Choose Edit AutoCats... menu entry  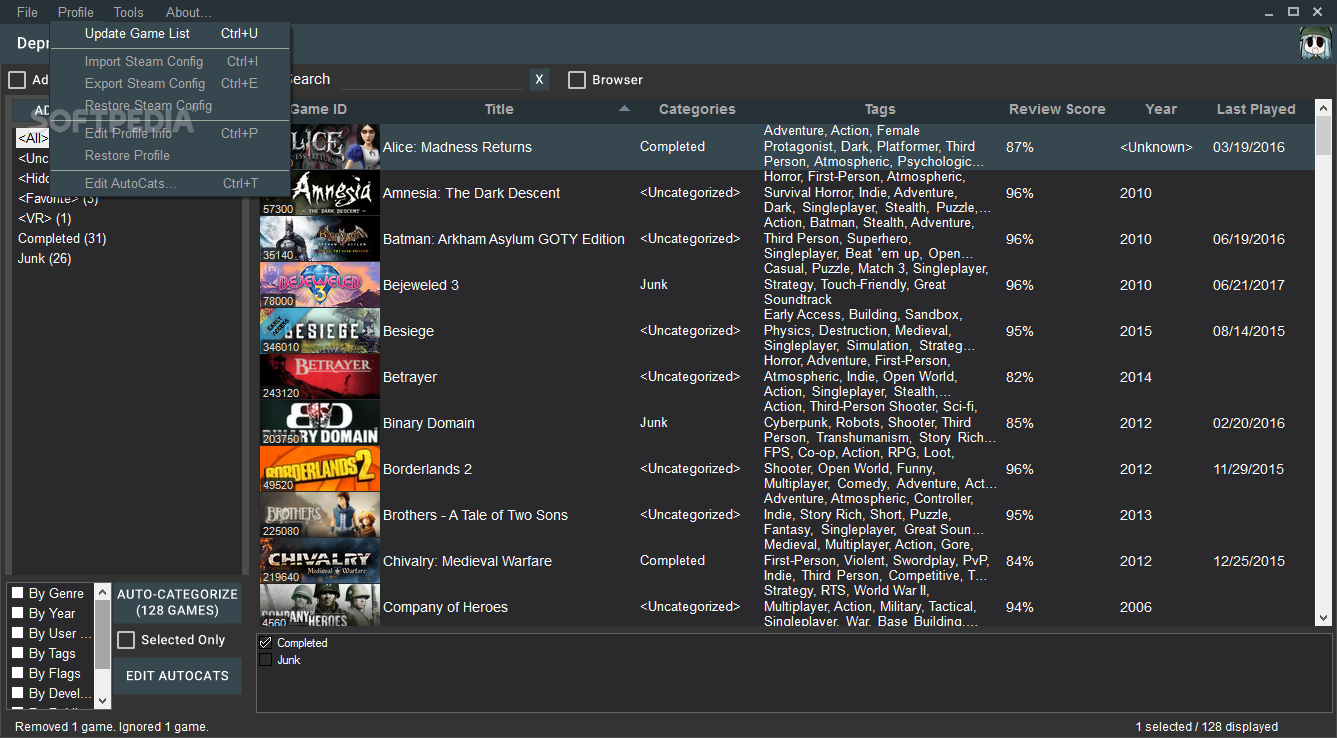pos(171,183)
